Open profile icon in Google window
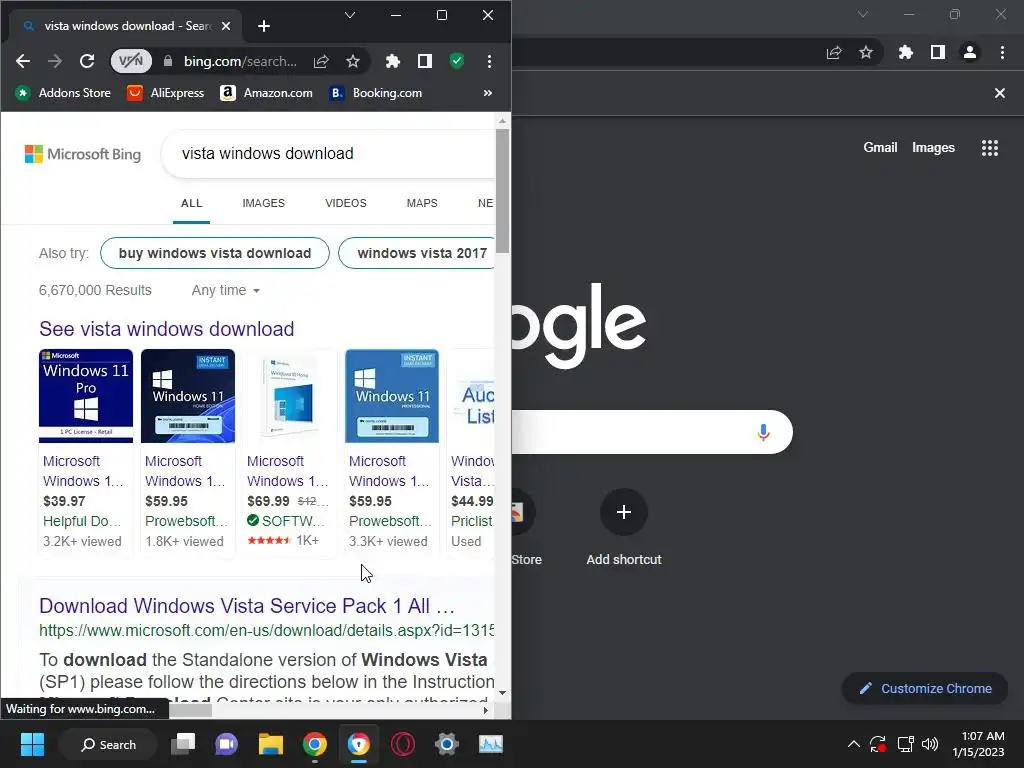 click(x=970, y=52)
